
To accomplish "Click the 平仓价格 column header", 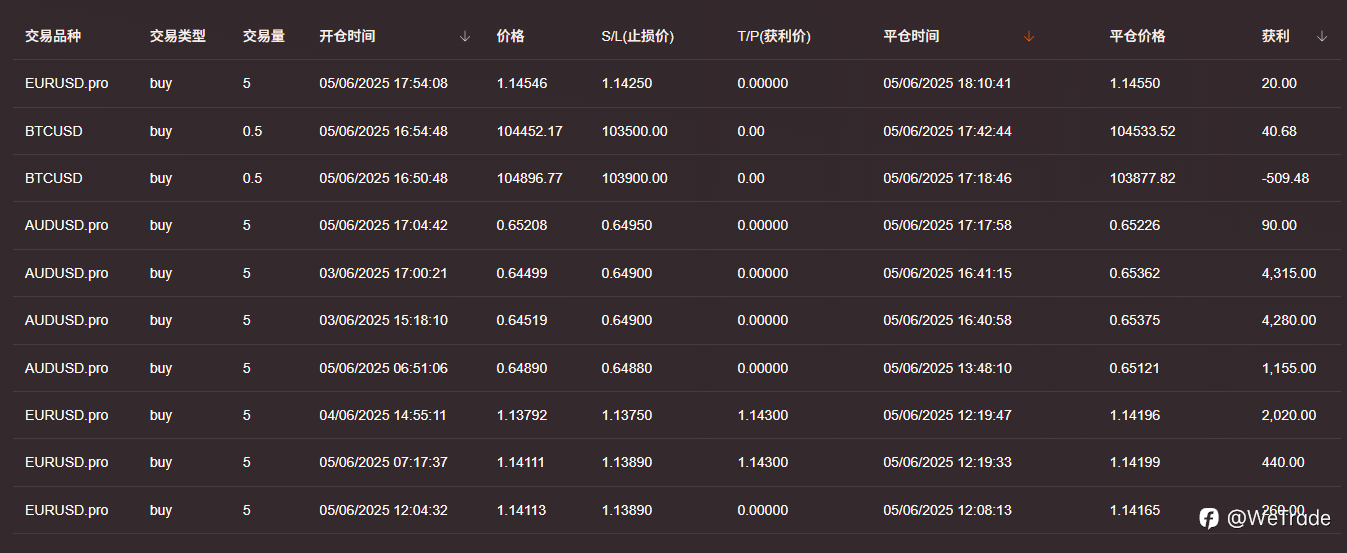I will tap(1138, 36).
